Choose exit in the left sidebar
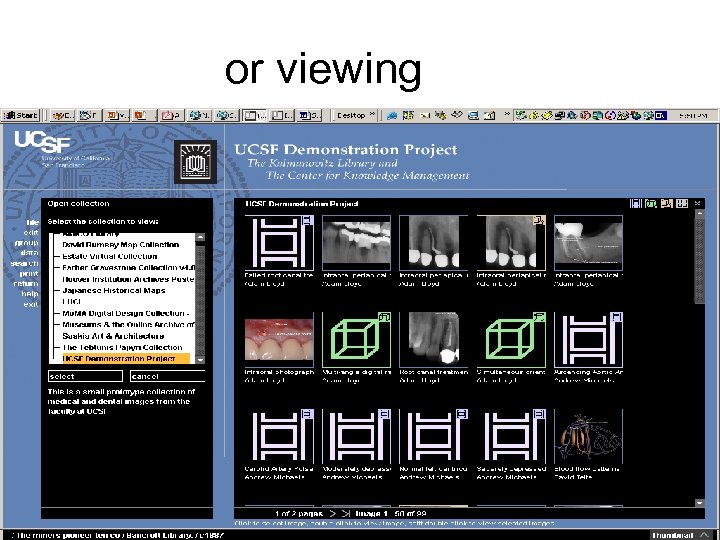The height and width of the screenshot is (540, 720). click(31, 304)
